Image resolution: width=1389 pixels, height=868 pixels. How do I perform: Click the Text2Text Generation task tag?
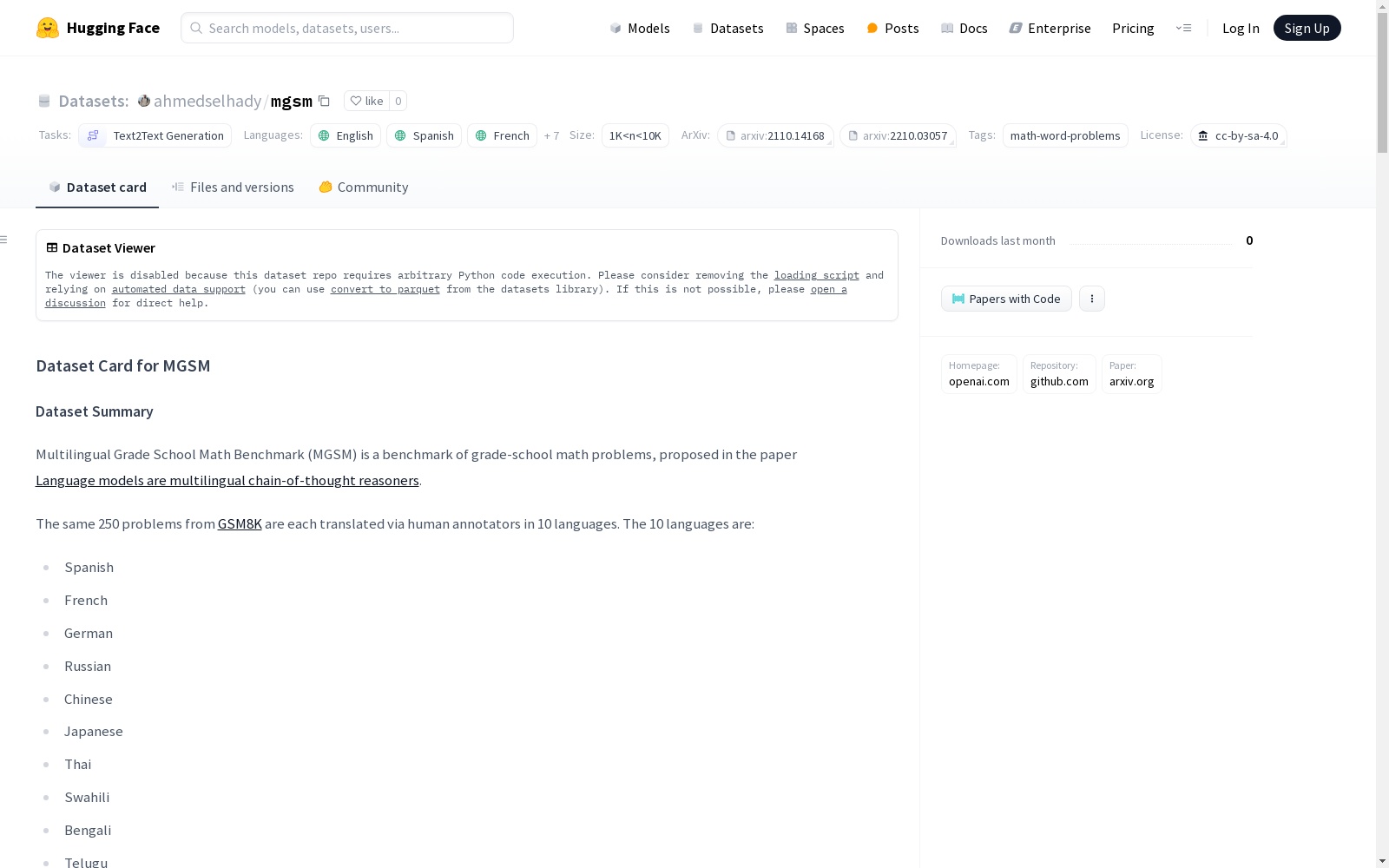[155, 135]
